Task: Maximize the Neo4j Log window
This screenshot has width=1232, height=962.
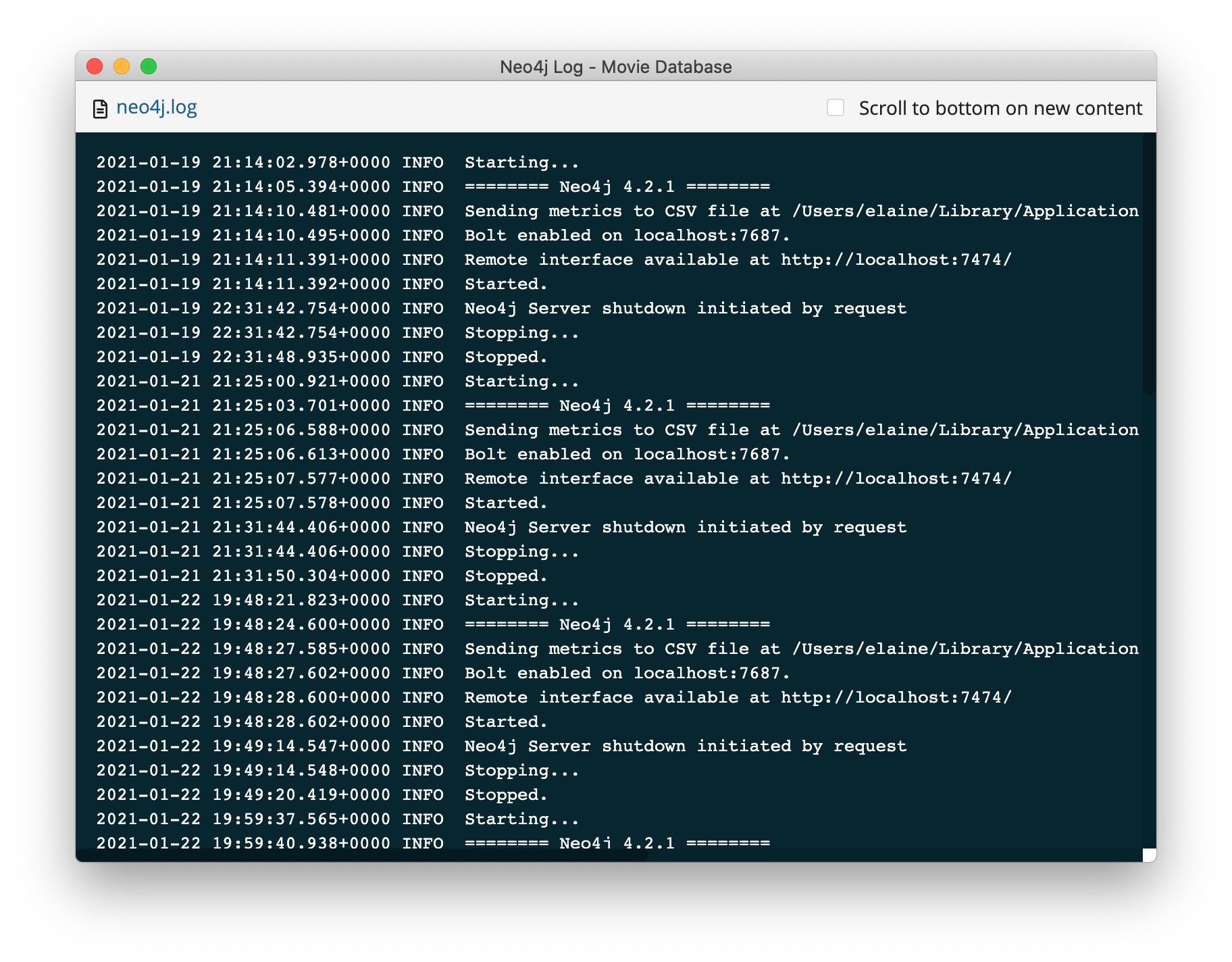Action: [149, 66]
